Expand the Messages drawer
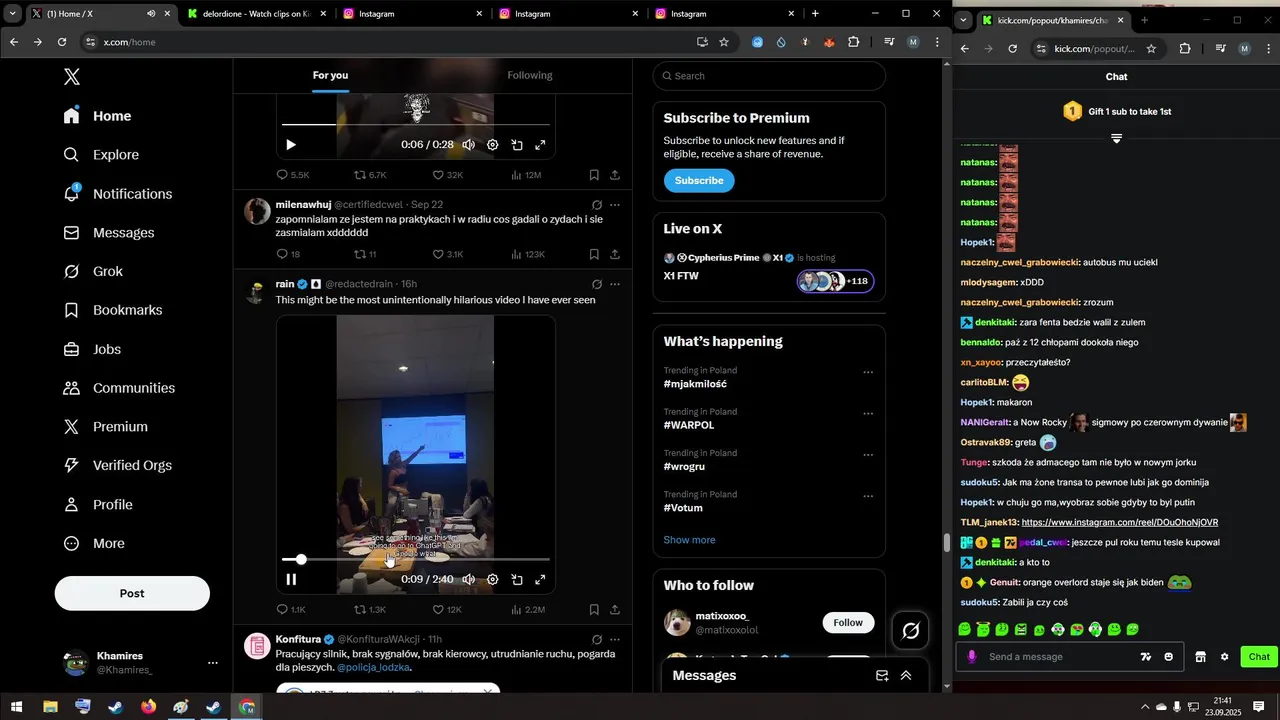Viewport: 1280px width, 720px height. click(906, 676)
